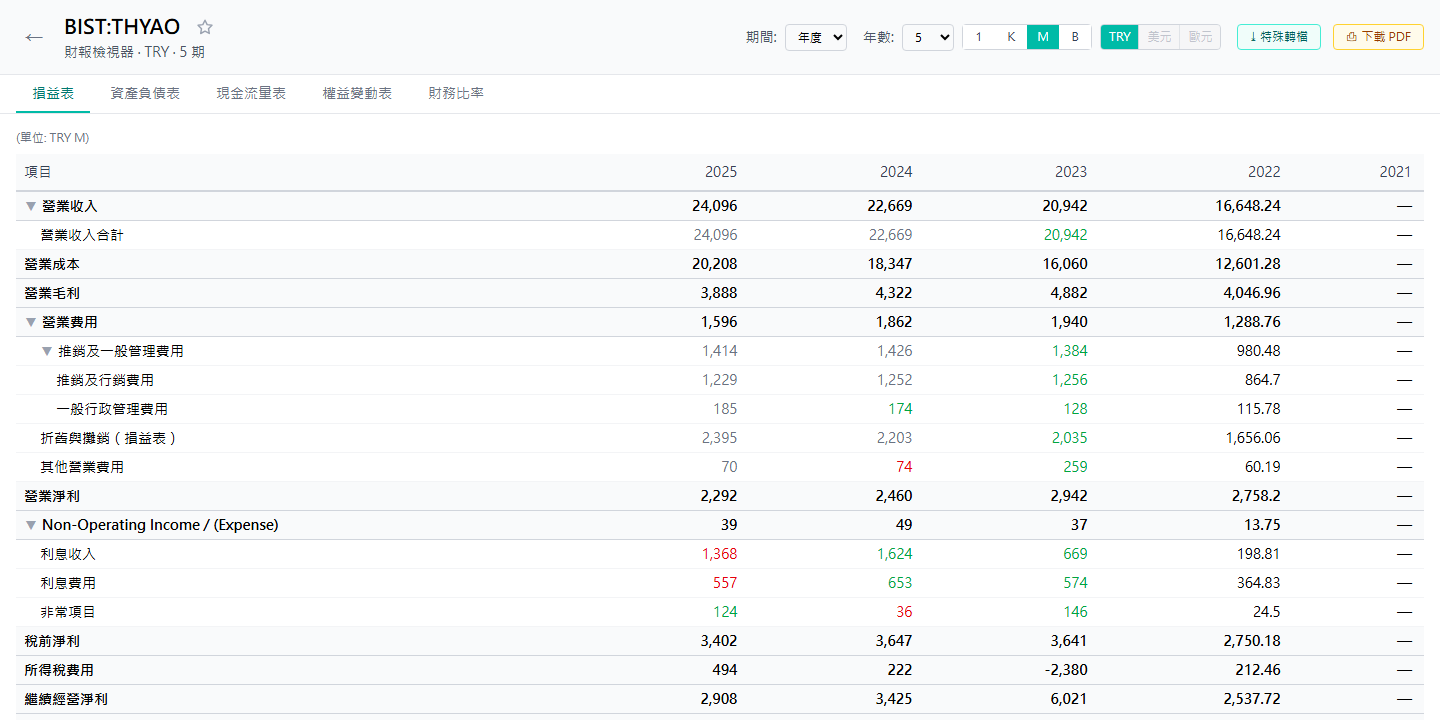The height and width of the screenshot is (720, 1440).
Task: Select the 推銷及行銷費用 row label
Action: click(x=105, y=380)
